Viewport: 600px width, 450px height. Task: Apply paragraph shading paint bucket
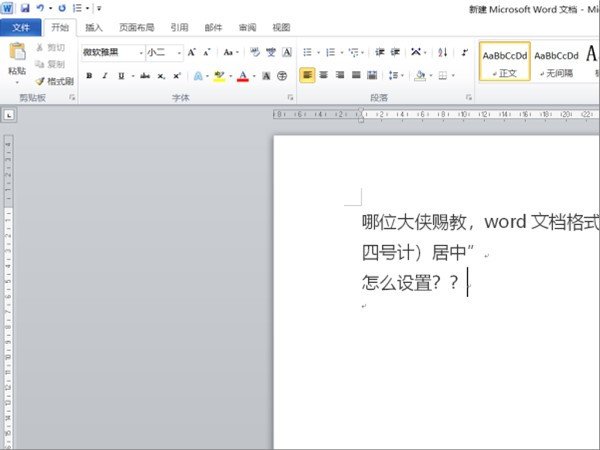420,75
